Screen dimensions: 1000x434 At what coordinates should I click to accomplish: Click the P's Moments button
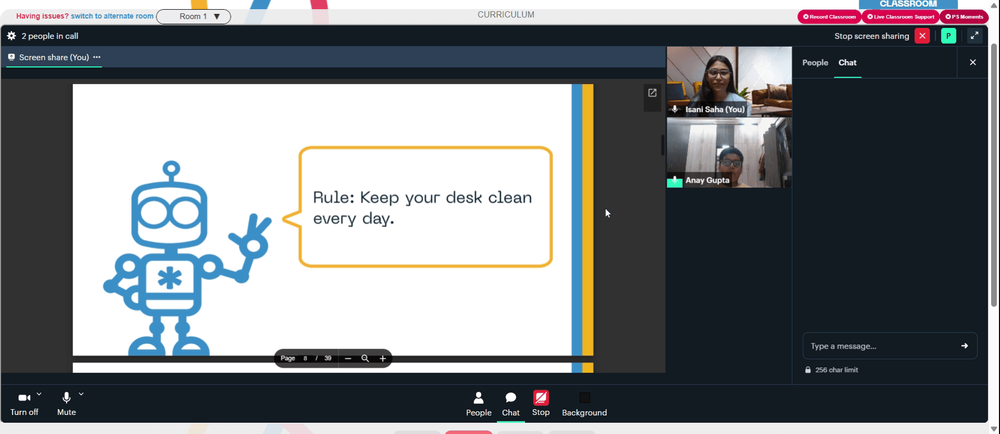pos(964,17)
